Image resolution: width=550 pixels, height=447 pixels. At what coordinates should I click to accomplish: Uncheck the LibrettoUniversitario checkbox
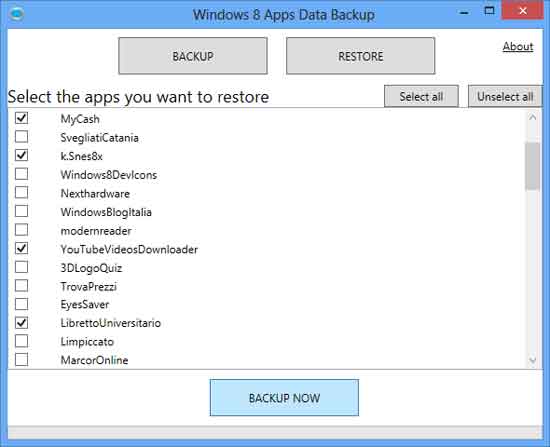(21, 322)
